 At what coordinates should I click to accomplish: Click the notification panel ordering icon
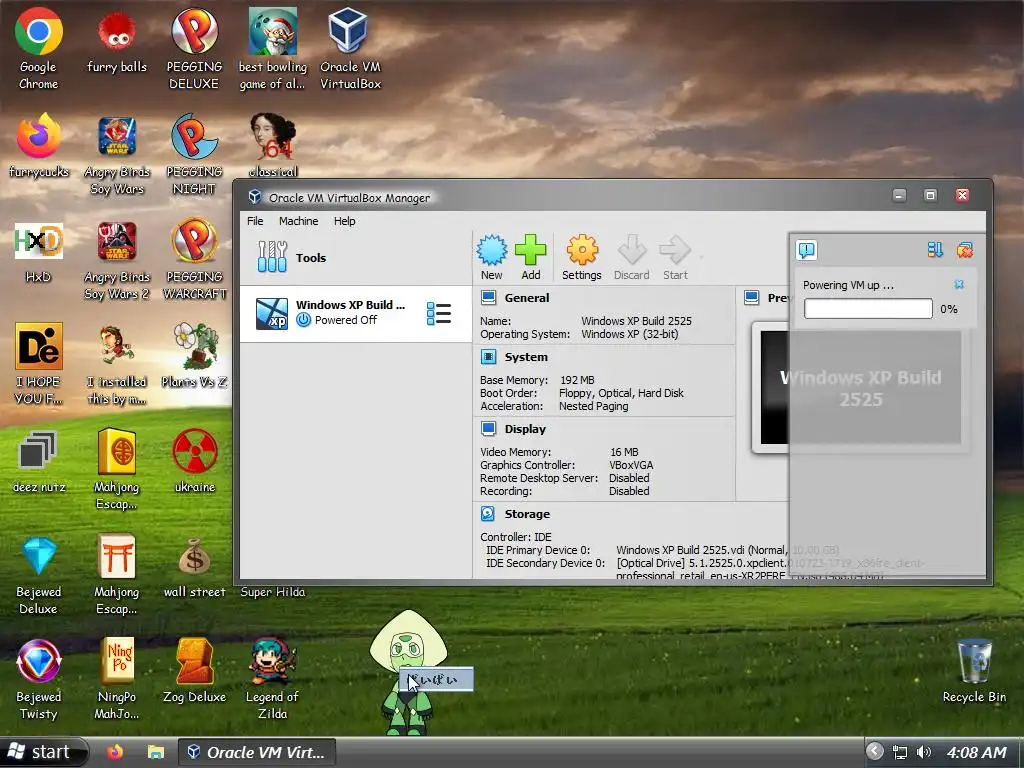coord(935,249)
